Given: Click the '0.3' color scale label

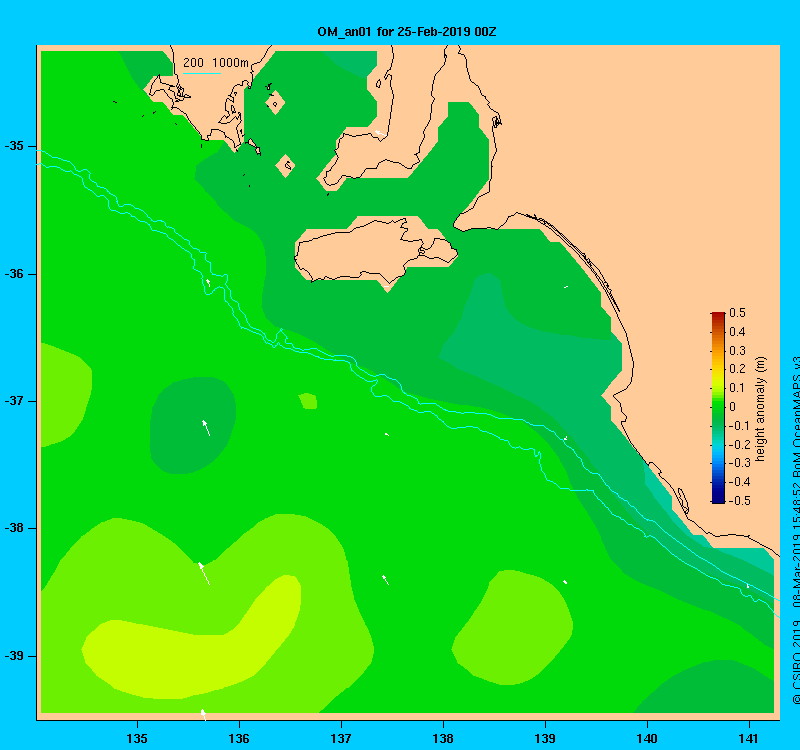Looking at the screenshot, I should coord(737,351).
